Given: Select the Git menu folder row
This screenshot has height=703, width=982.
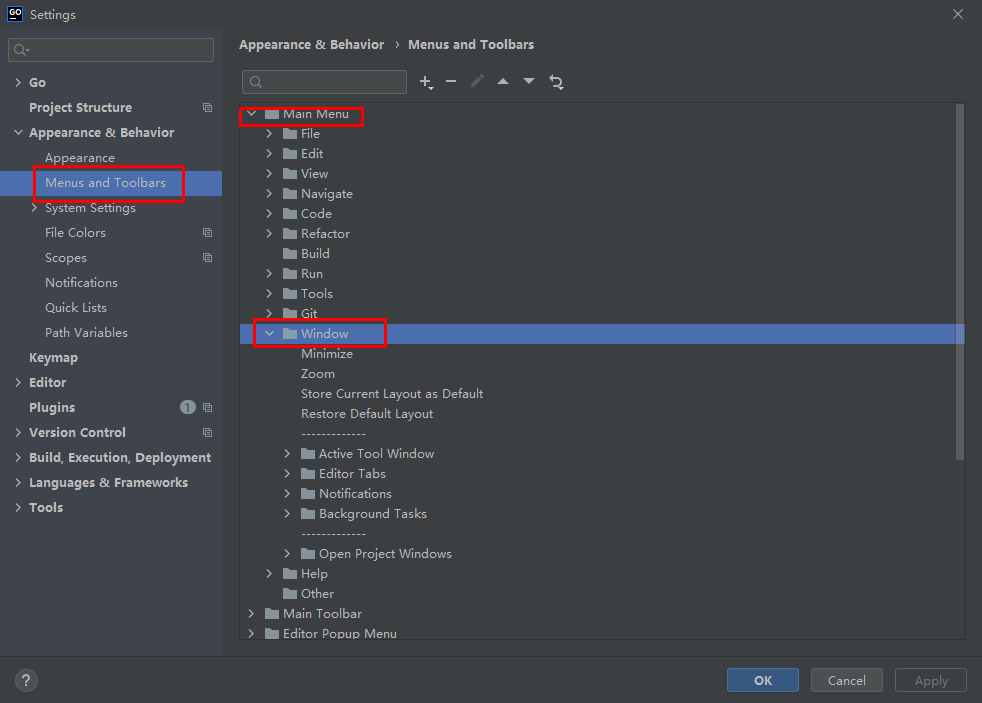Looking at the screenshot, I should click(x=602, y=314).
